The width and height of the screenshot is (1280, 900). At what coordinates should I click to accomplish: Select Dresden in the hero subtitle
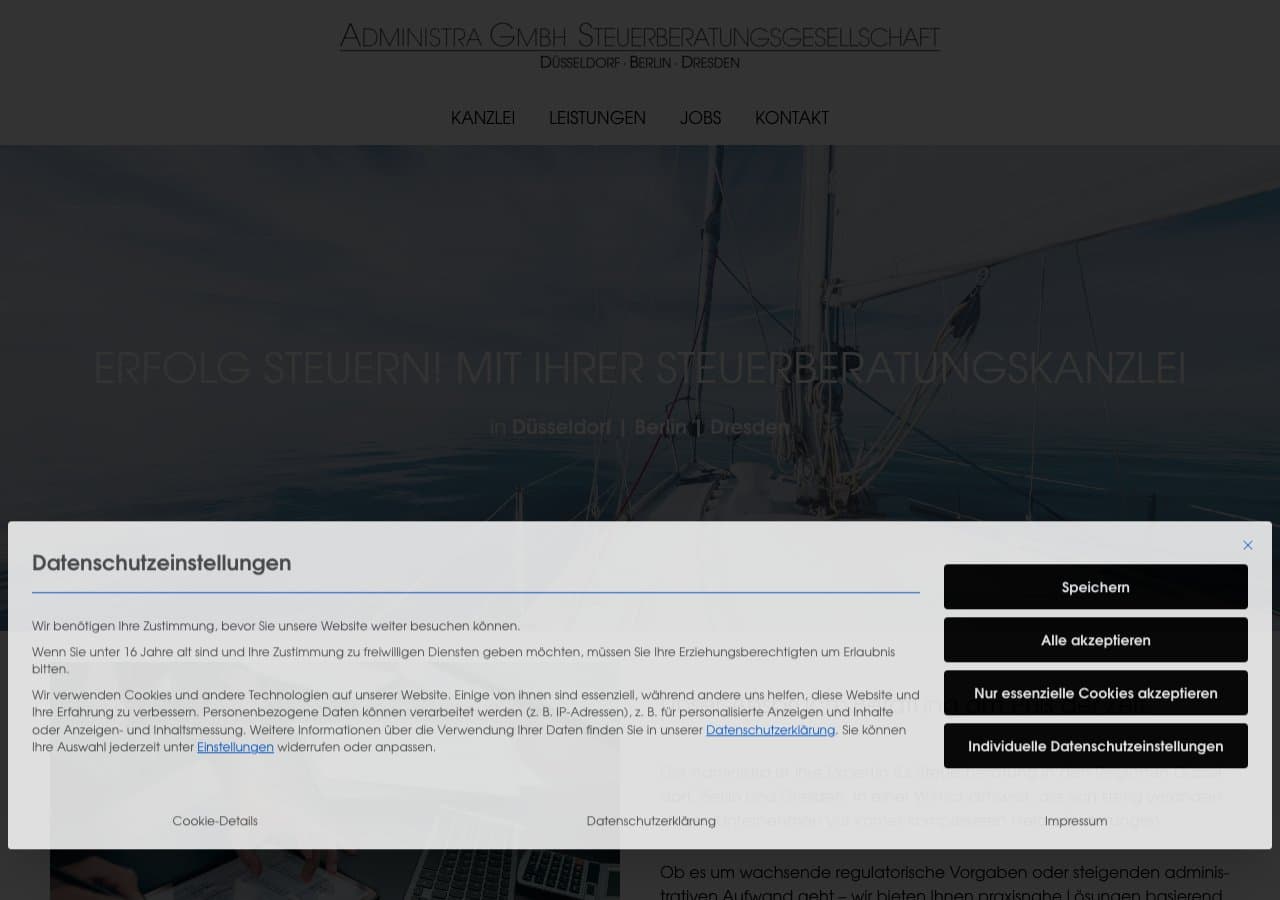point(750,428)
